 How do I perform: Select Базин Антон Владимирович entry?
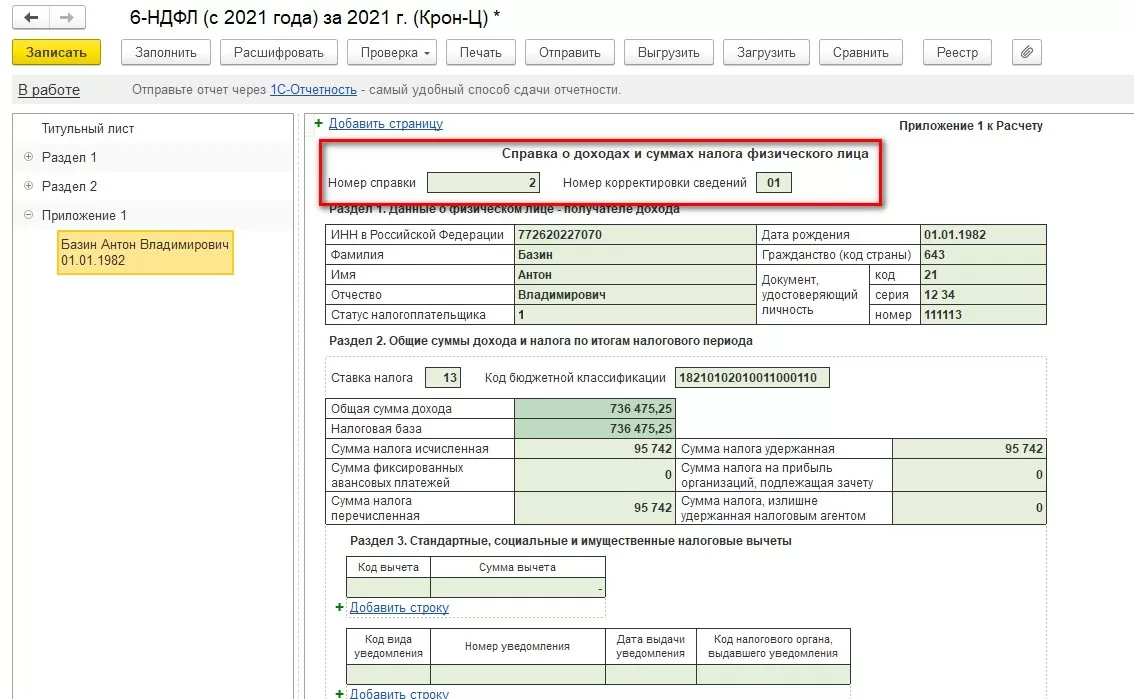coord(145,253)
